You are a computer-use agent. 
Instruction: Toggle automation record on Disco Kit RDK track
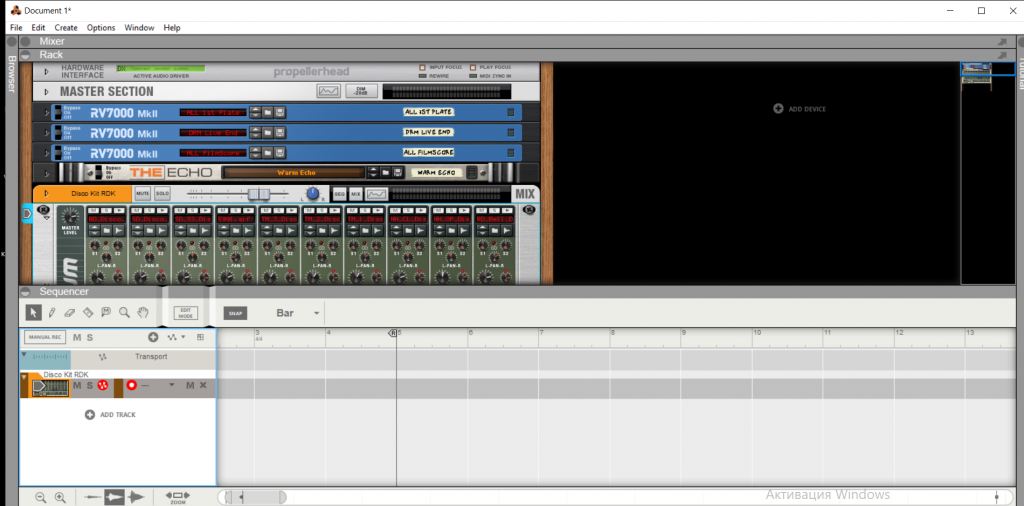[x=103, y=385]
